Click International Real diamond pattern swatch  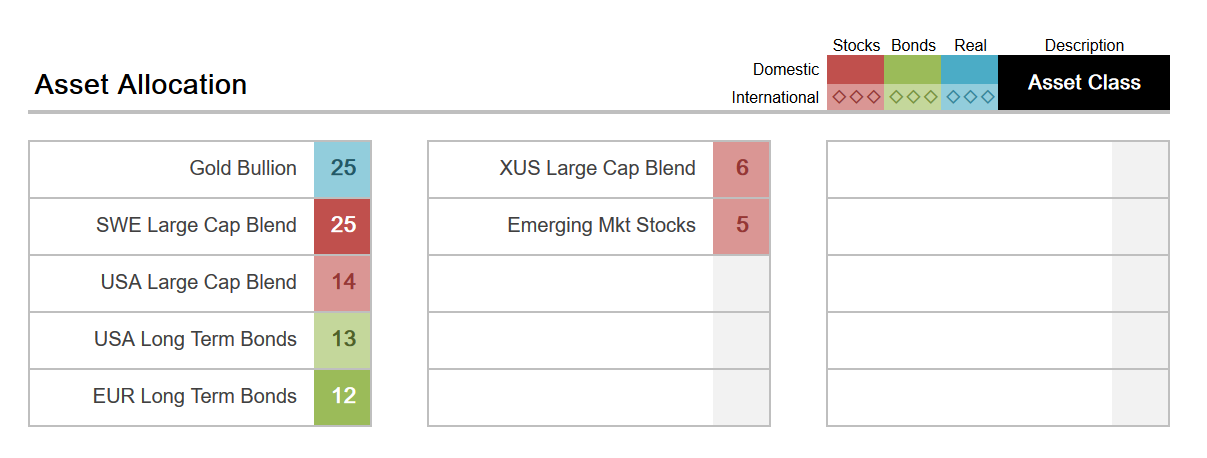pos(970,97)
